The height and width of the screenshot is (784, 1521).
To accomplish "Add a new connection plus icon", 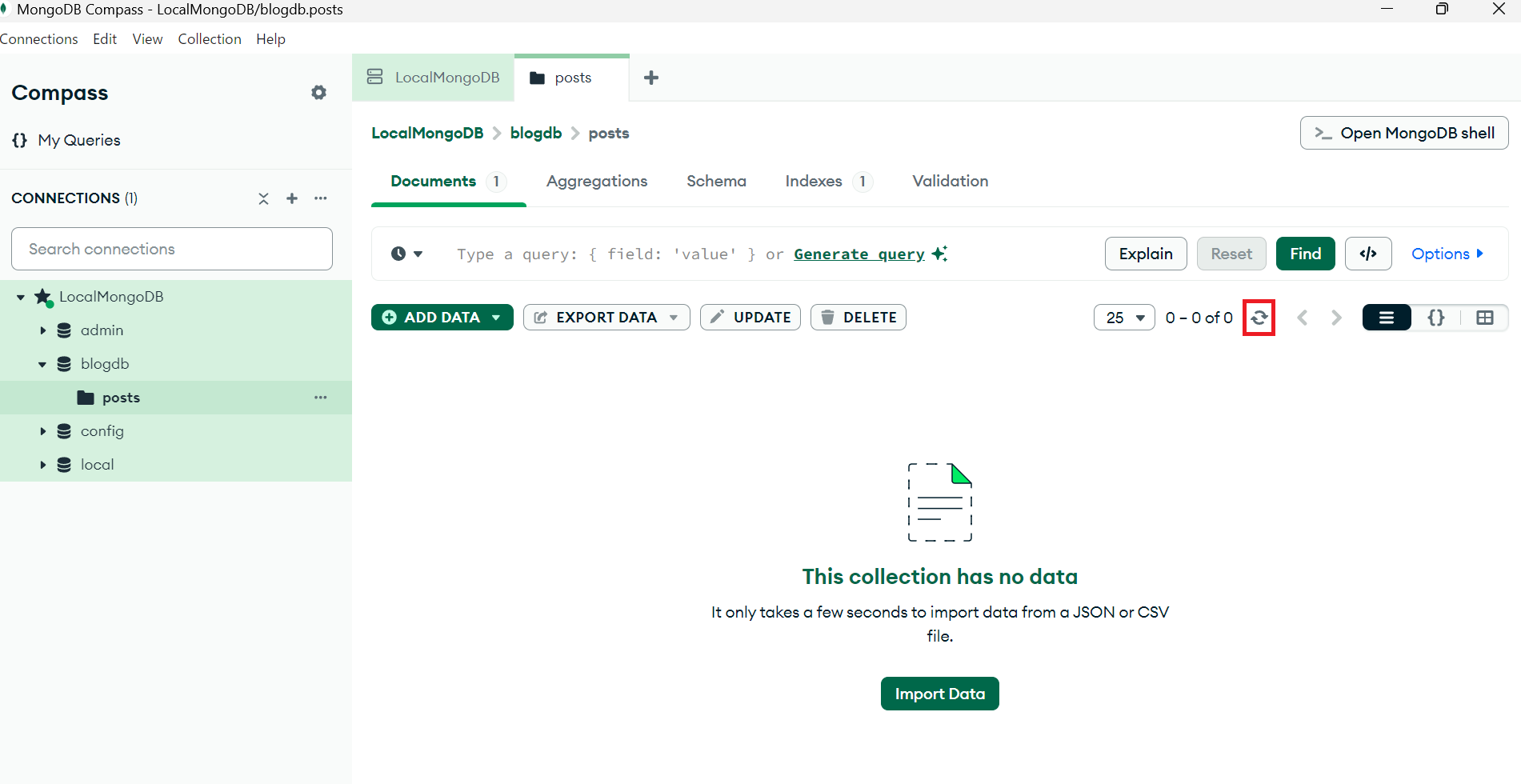I will pyautogui.click(x=292, y=198).
